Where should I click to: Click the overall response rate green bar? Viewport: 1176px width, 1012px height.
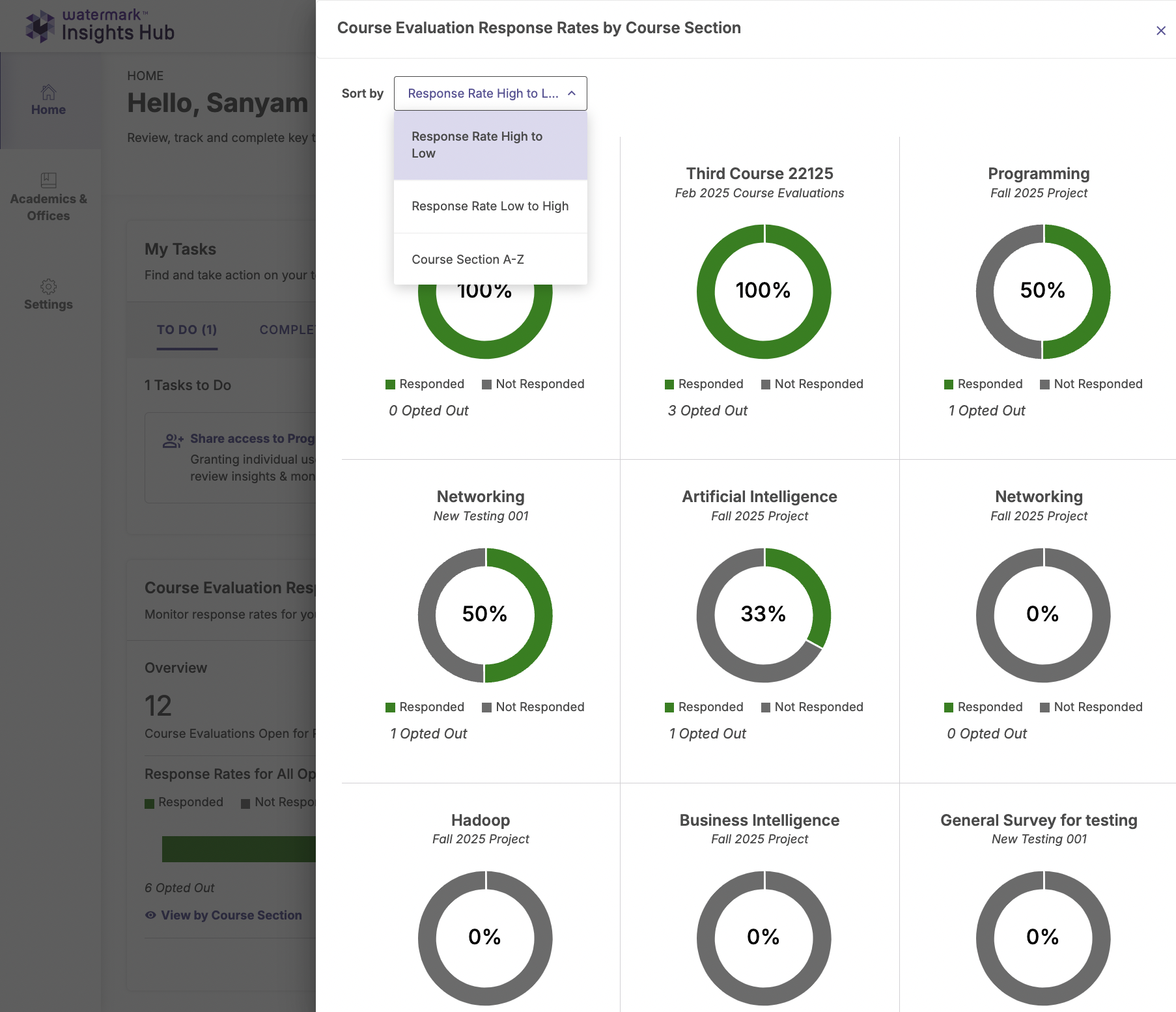point(239,849)
